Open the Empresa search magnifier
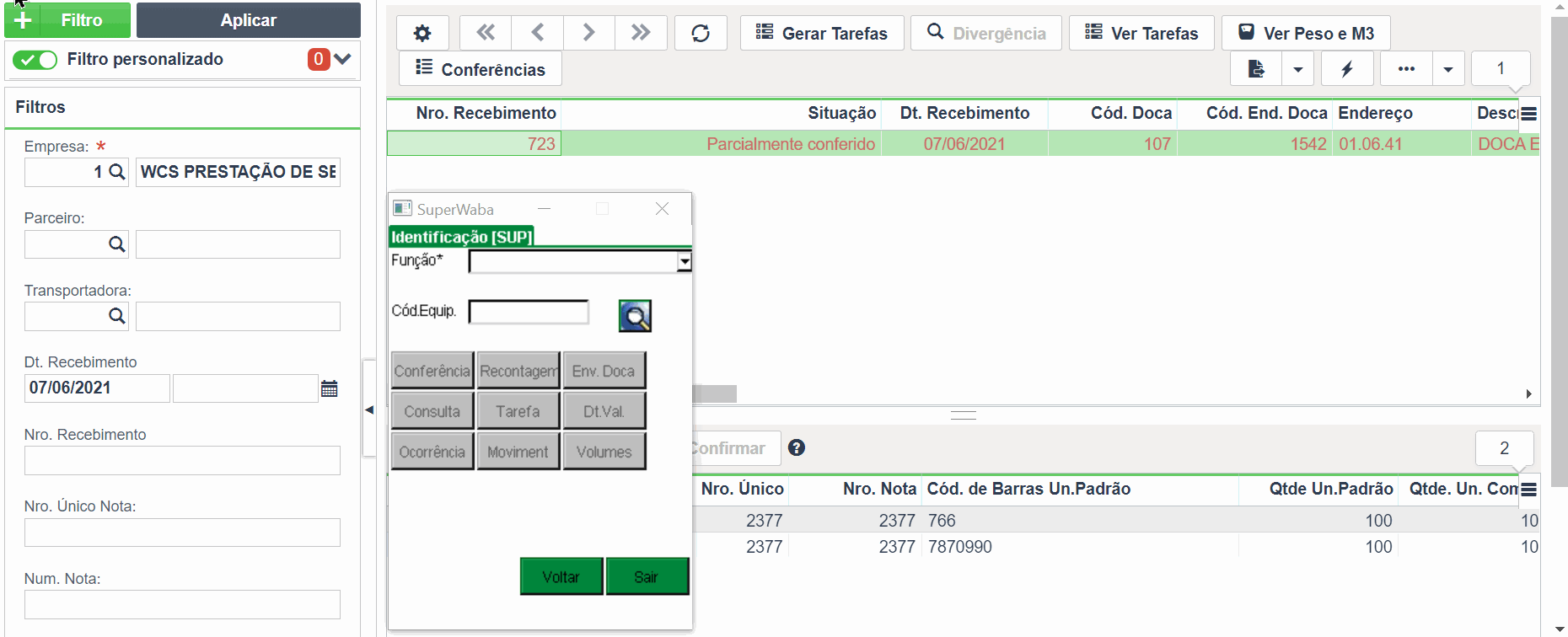Viewport: 1568px width, 637px height. [117, 172]
